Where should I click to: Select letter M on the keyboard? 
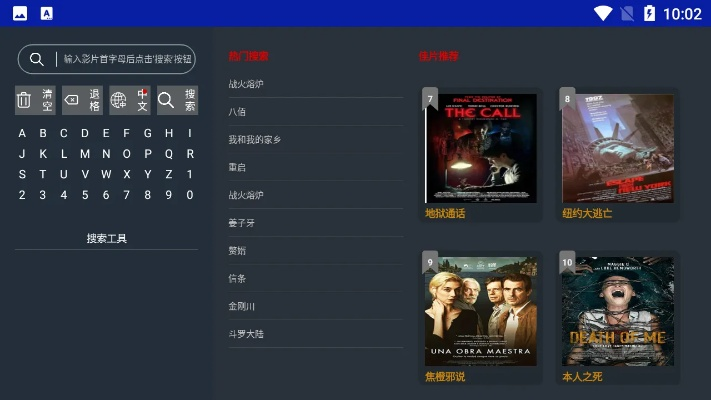coord(85,154)
